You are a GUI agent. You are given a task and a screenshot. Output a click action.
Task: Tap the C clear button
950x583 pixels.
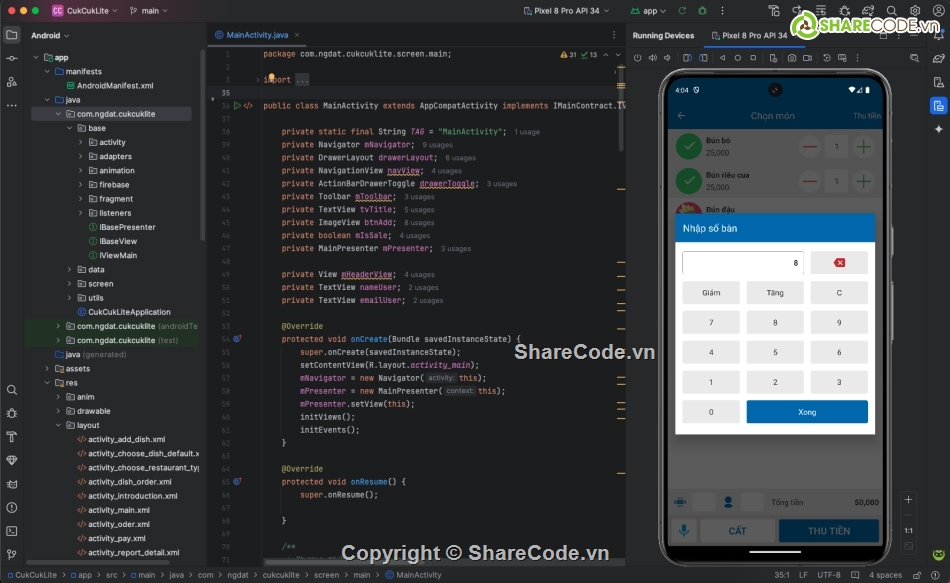point(839,293)
